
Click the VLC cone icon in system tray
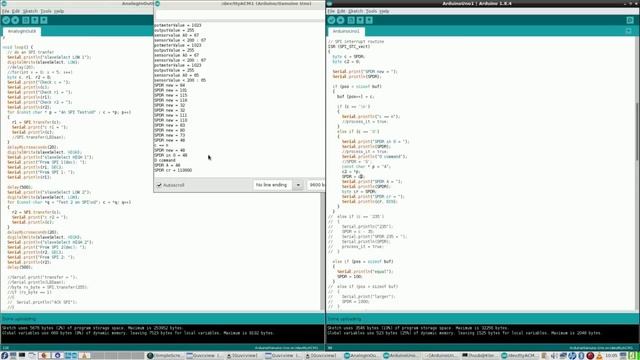tap(599, 356)
